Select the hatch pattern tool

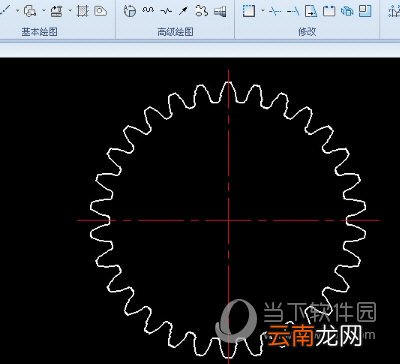point(82,11)
